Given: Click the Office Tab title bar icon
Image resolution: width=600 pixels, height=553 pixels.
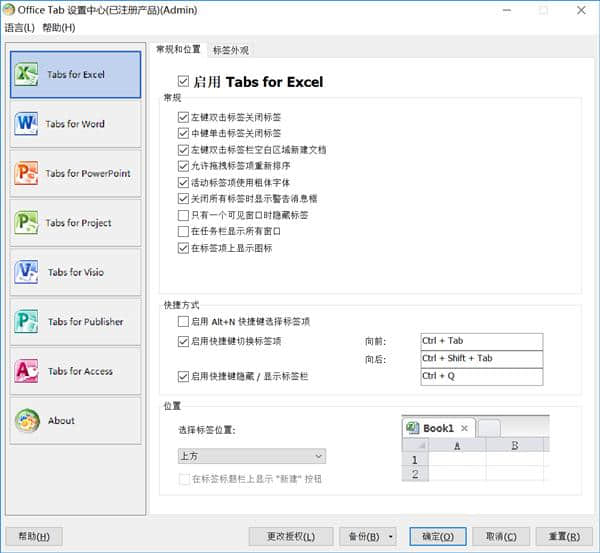Looking at the screenshot, I should point(8,10).
